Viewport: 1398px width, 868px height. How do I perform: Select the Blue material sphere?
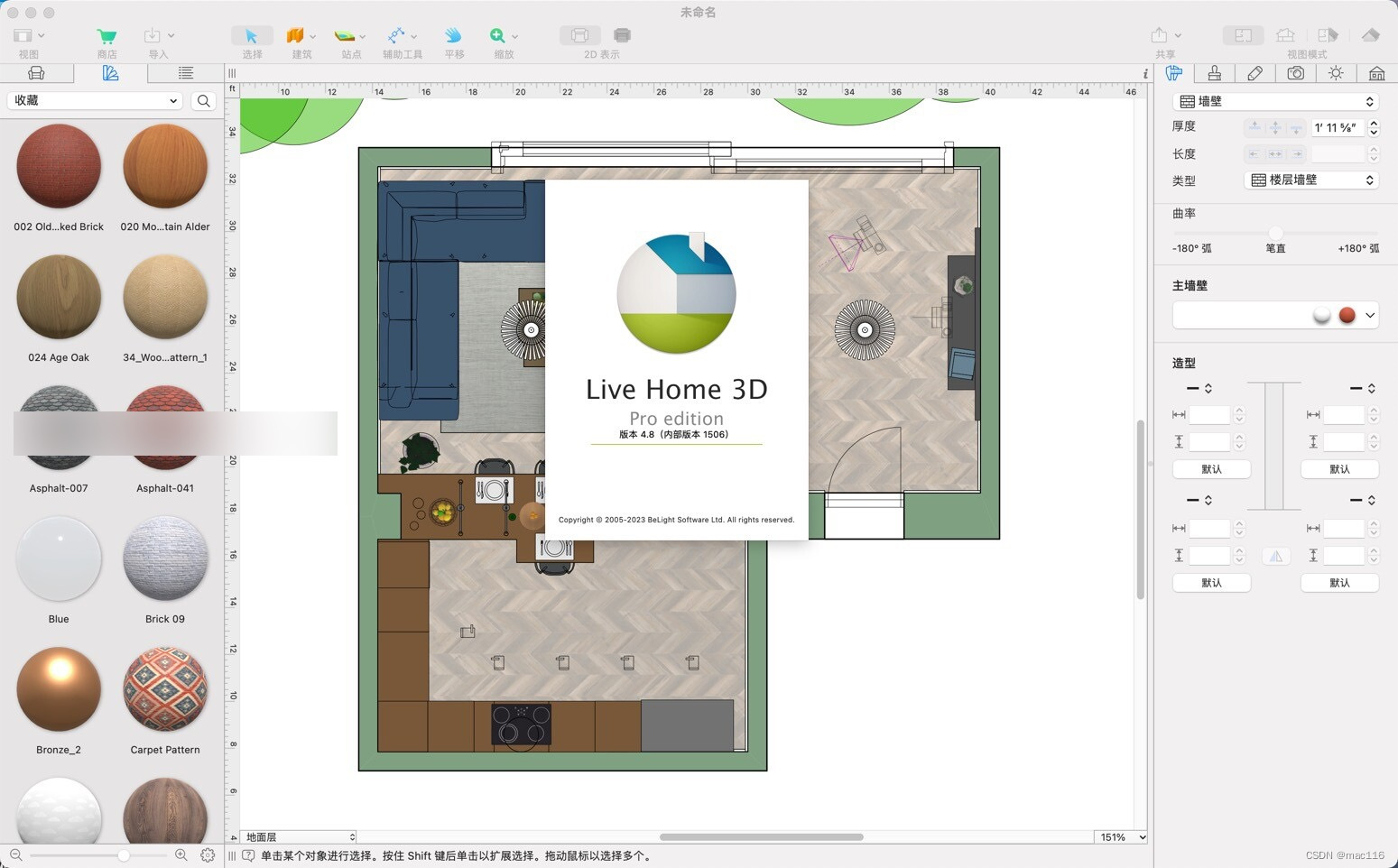59,559
